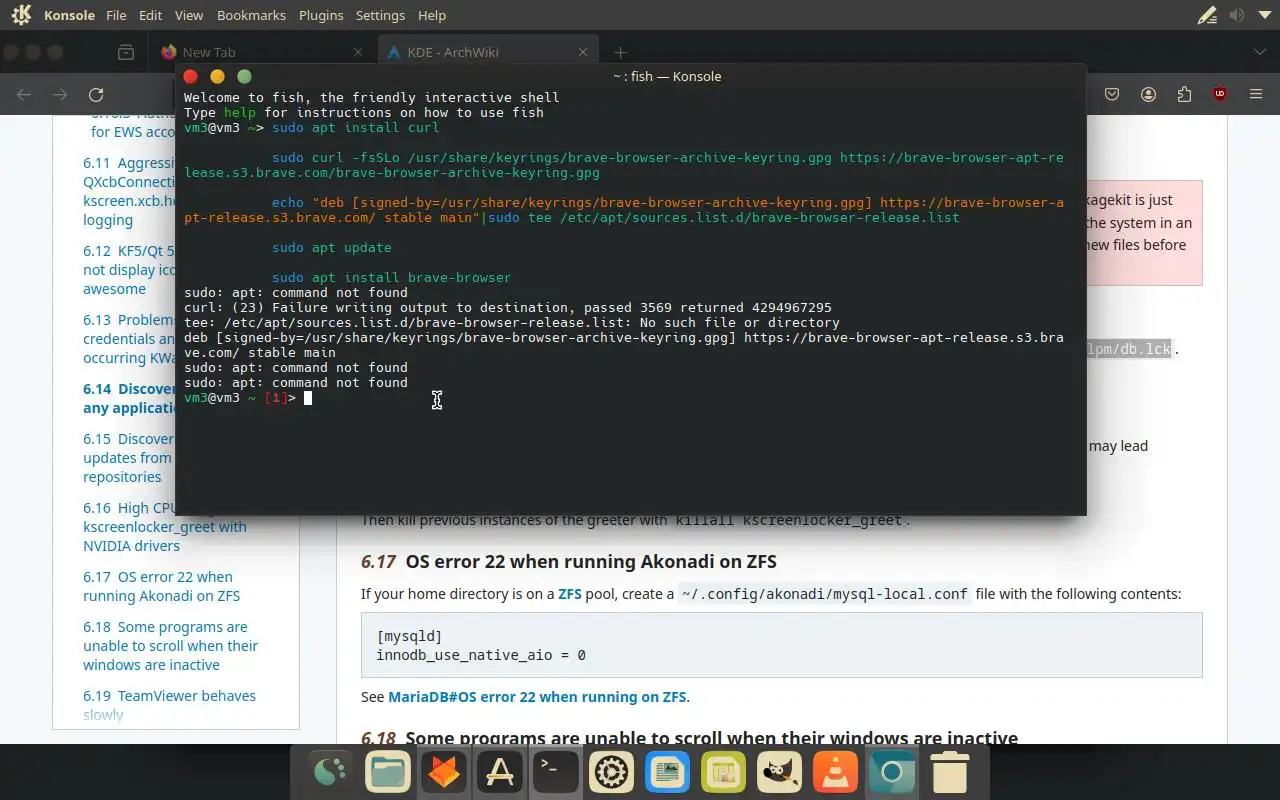Open the terminal icon in the dock
Screen dimensions: 1280x800
tap(555, 771)
